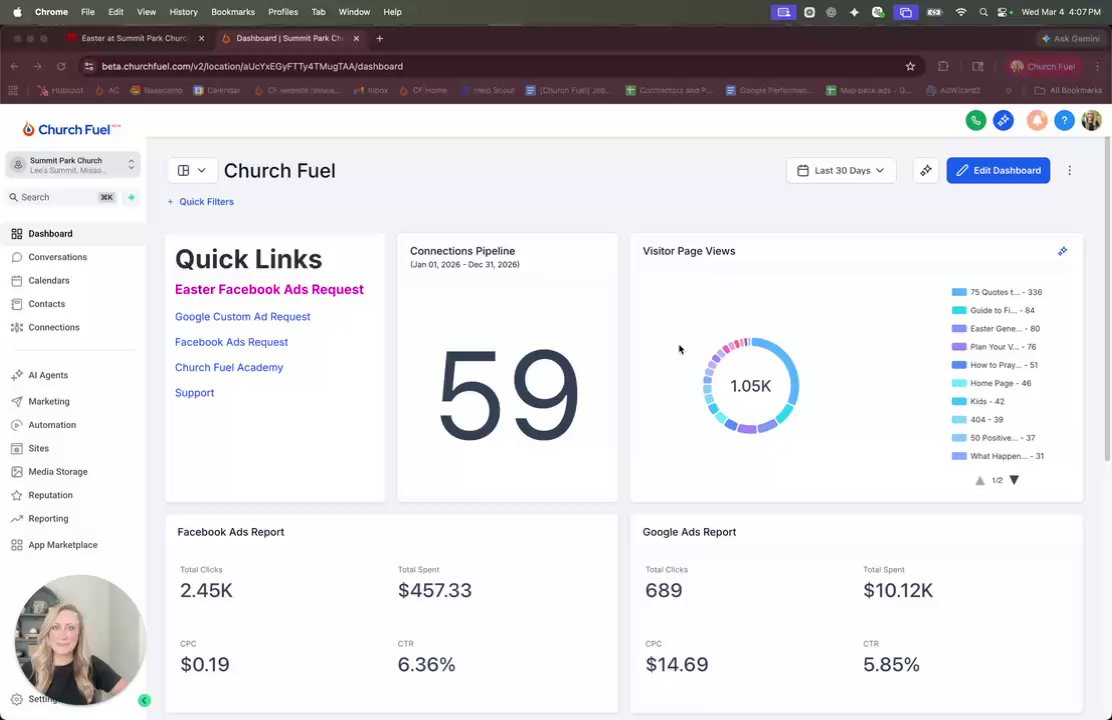The height and width of the screenshot is (720, 1112).
Task: Open the Apple menu
Action: point(17,12)
